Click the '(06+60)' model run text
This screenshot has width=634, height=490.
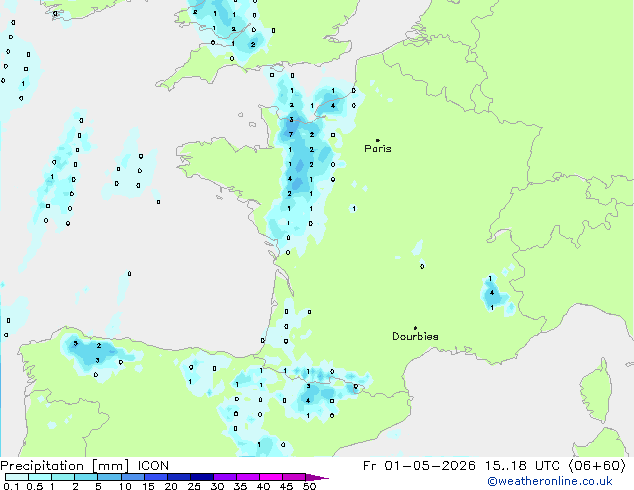coord(597,466)
